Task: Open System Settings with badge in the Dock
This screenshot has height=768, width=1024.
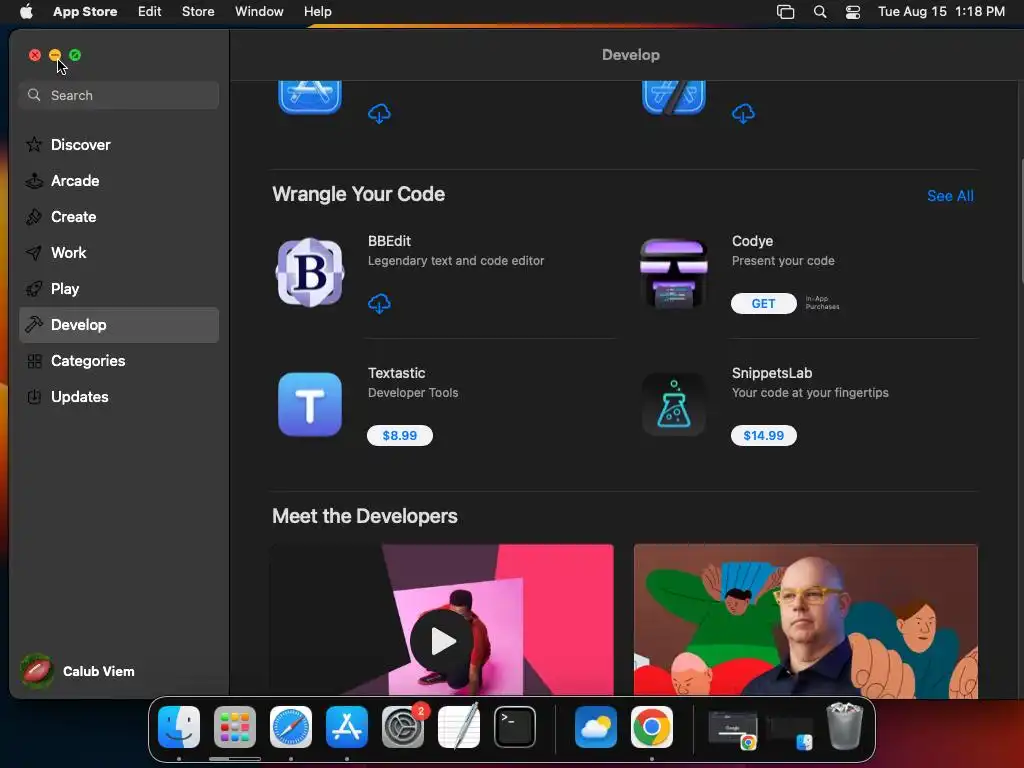Action: [403, 727]
